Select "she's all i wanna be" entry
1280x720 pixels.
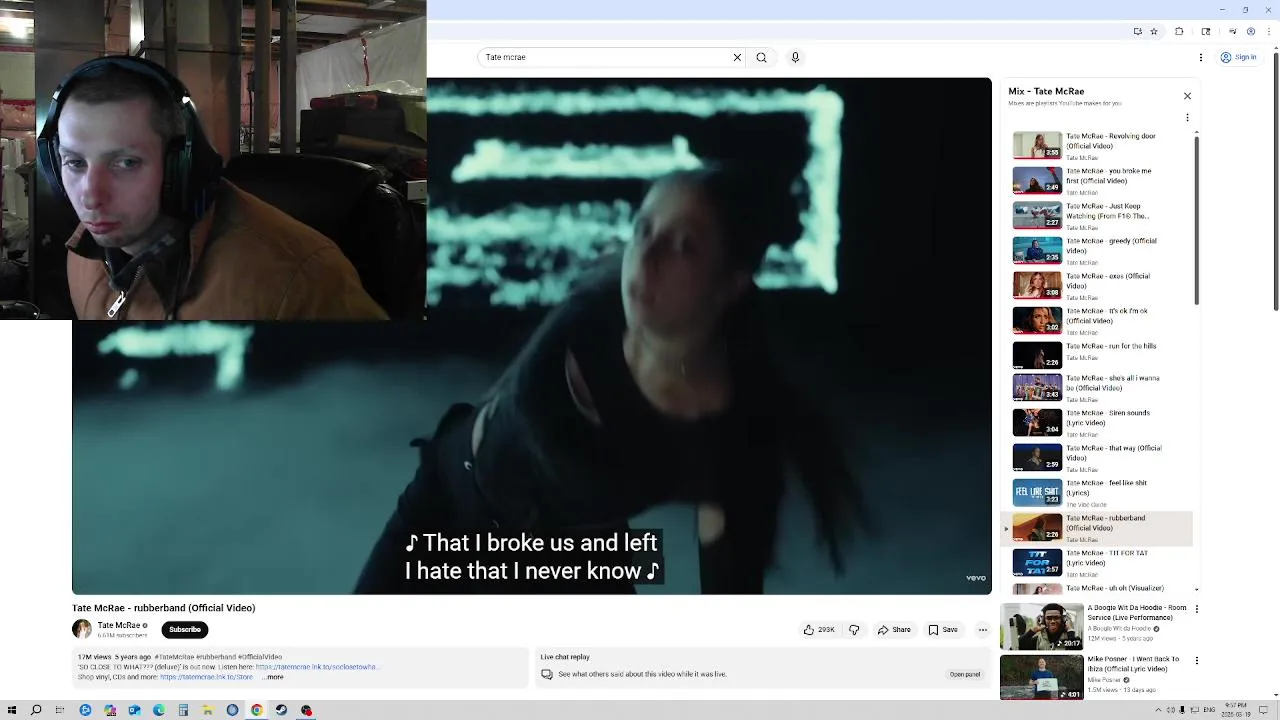coord(1097,387)
